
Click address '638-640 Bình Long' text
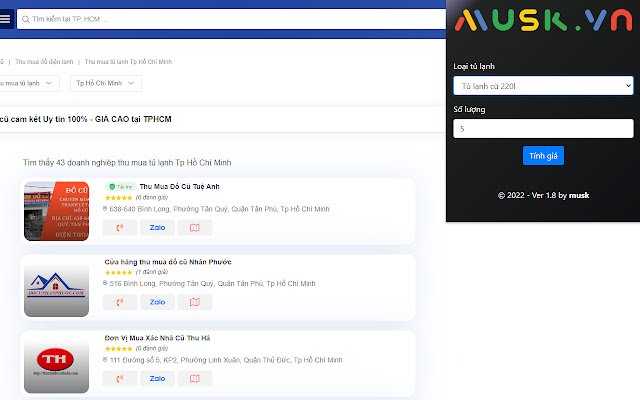pos(219,209)
